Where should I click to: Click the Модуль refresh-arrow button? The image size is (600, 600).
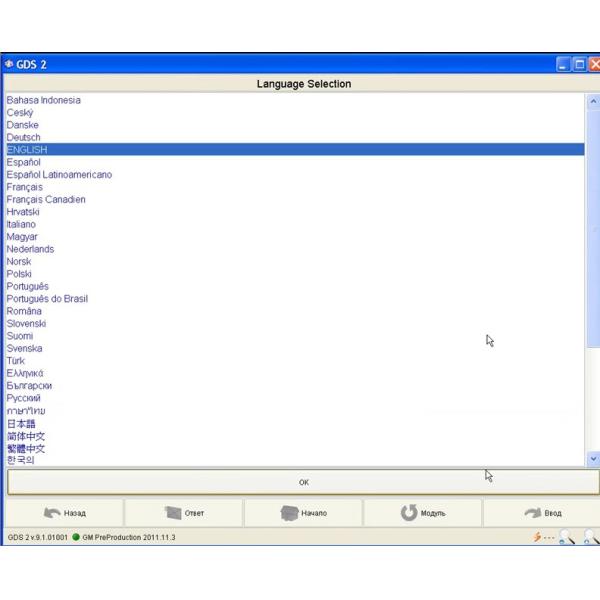click(x=421, y=513)
